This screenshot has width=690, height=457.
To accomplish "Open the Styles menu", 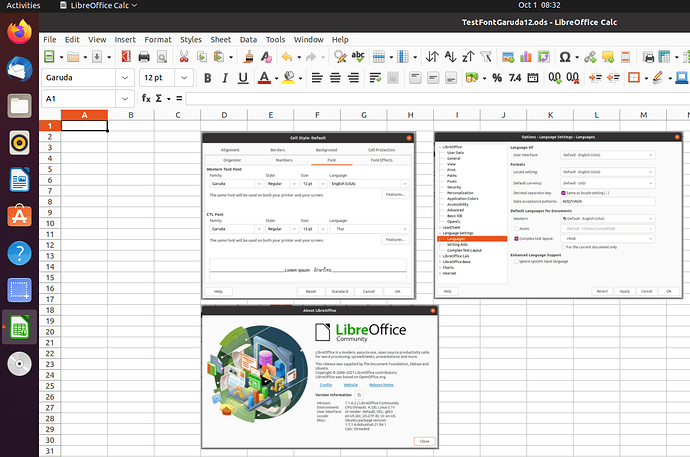I will pos(191,40).
